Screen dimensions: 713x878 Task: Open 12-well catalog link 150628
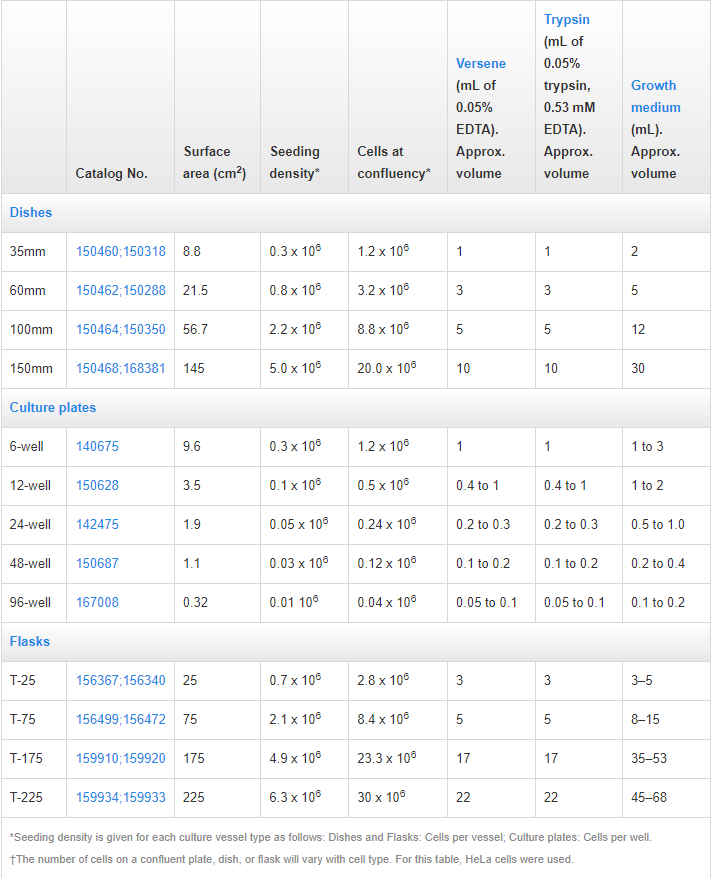coord(97,485)
